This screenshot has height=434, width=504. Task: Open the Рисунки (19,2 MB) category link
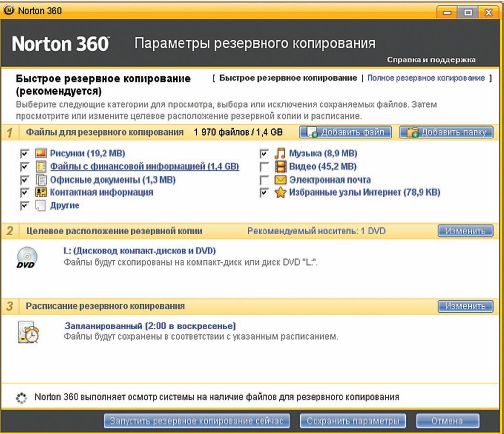pyautogui.click(x=88, y=153)
